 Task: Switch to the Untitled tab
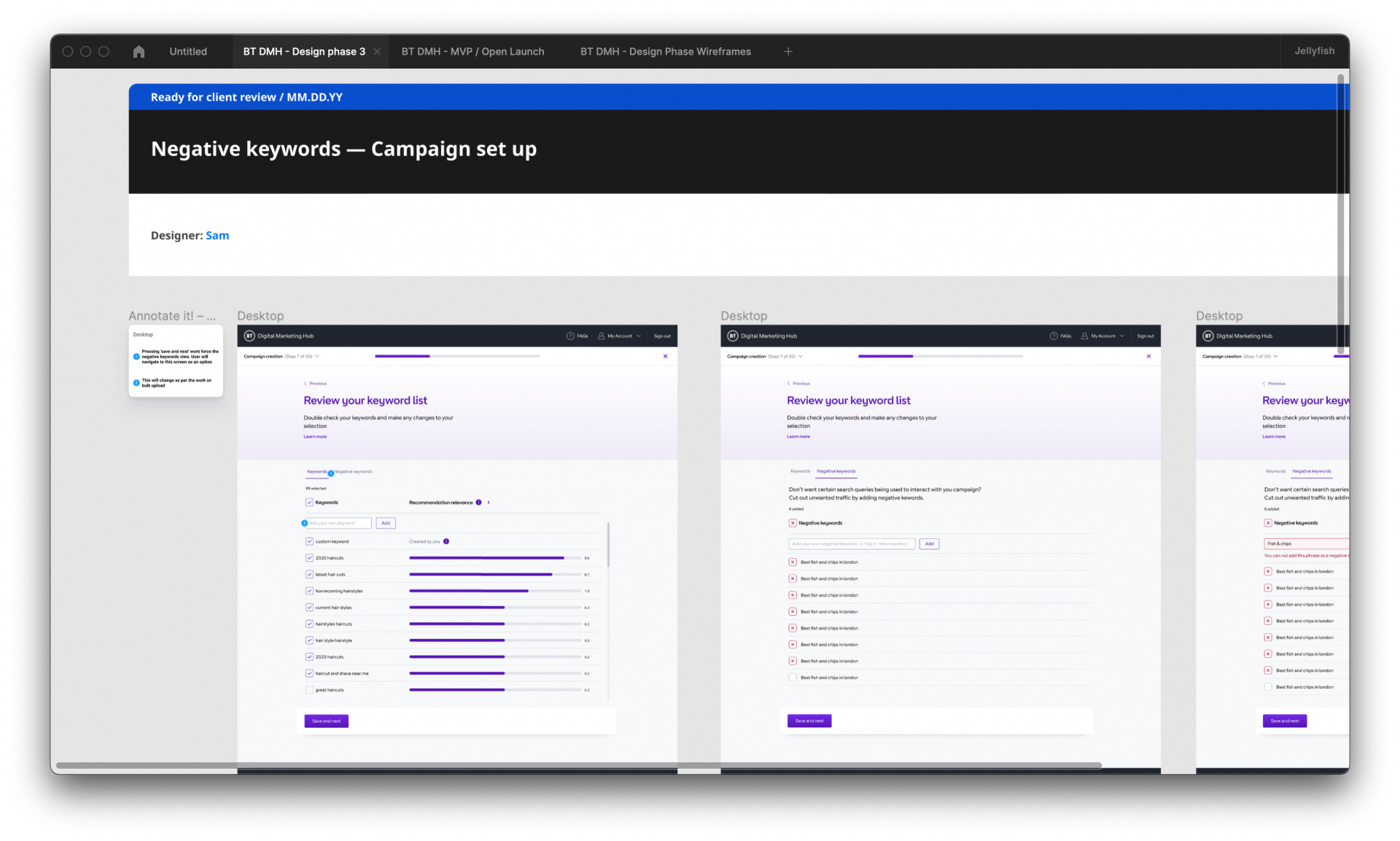pyautogui.click(x=188, y=52)
